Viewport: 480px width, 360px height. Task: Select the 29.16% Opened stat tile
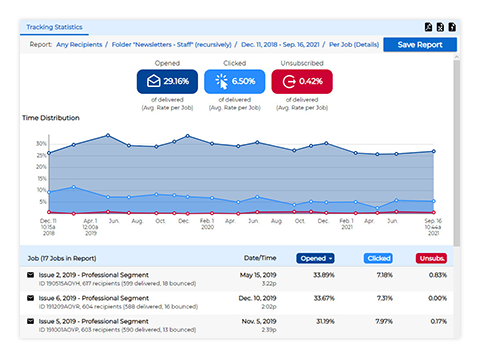[x=167, y=81]
